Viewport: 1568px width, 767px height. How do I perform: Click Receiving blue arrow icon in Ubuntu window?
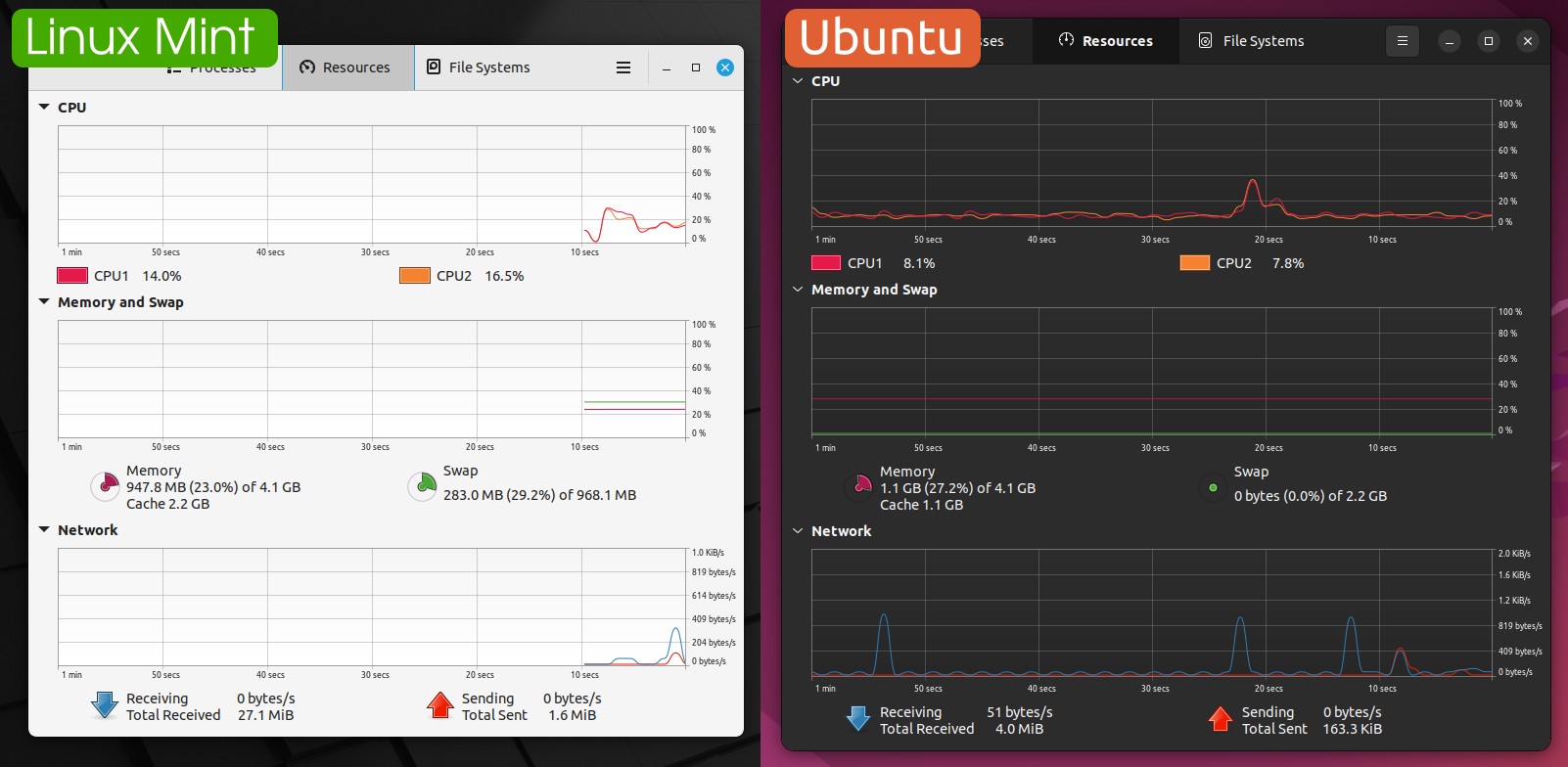click(858, 719)
